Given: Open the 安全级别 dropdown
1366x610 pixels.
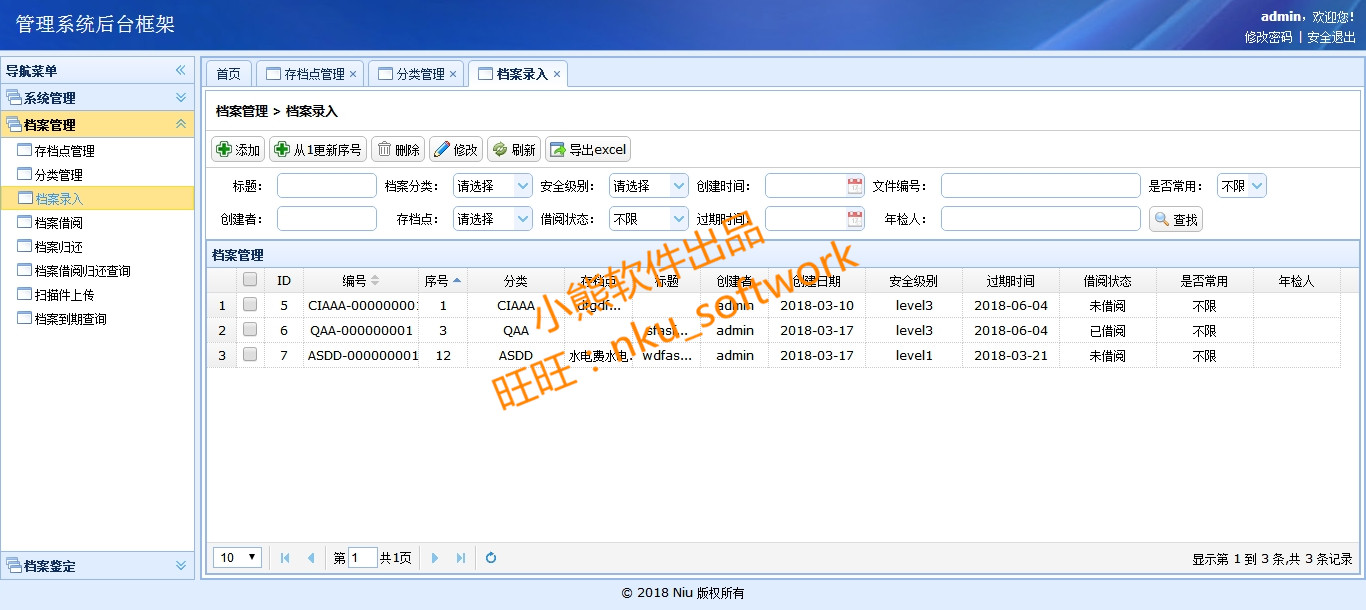Looking at the screenshot, I should pos(678,186).
